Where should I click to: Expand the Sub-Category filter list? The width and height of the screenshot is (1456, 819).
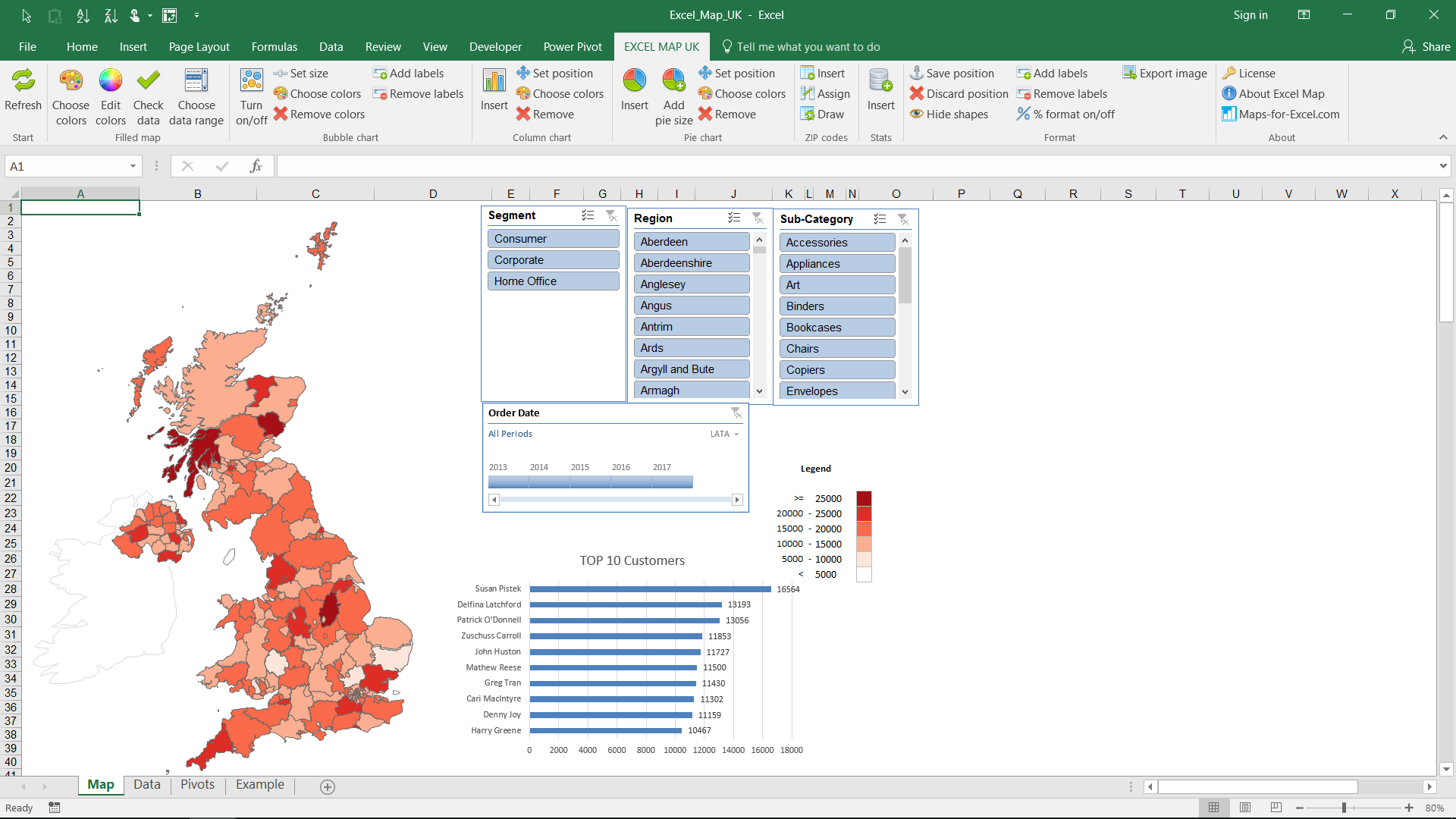pyautogui.click(x=905, y=390)
